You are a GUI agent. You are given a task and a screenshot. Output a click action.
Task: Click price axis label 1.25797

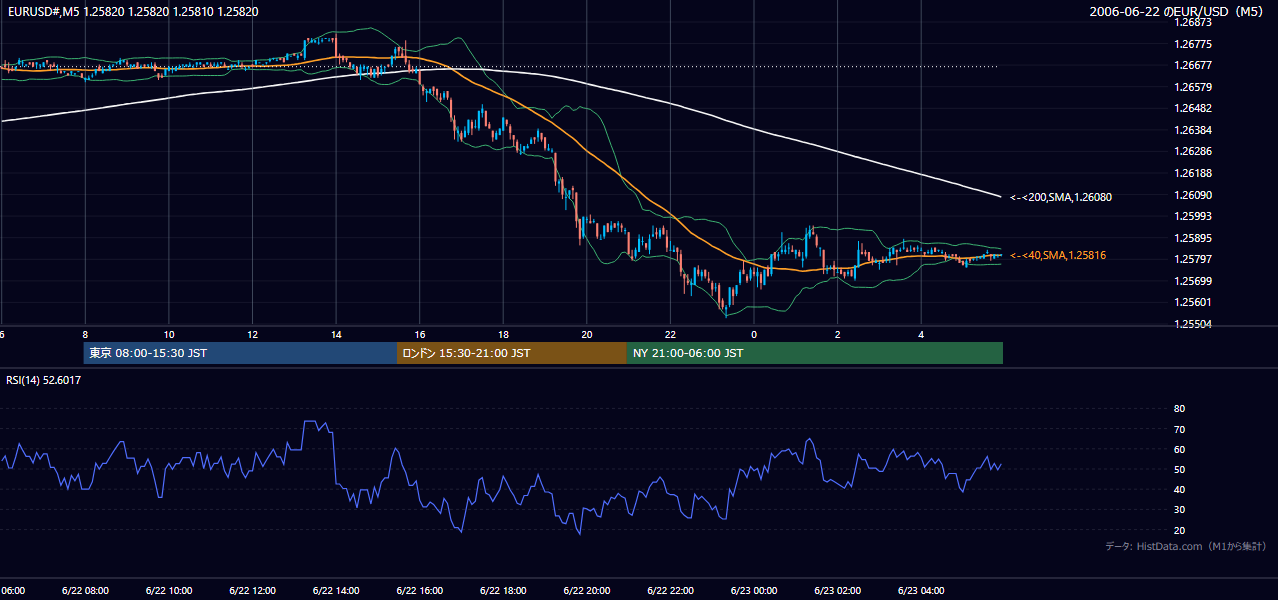[1194, 259]
